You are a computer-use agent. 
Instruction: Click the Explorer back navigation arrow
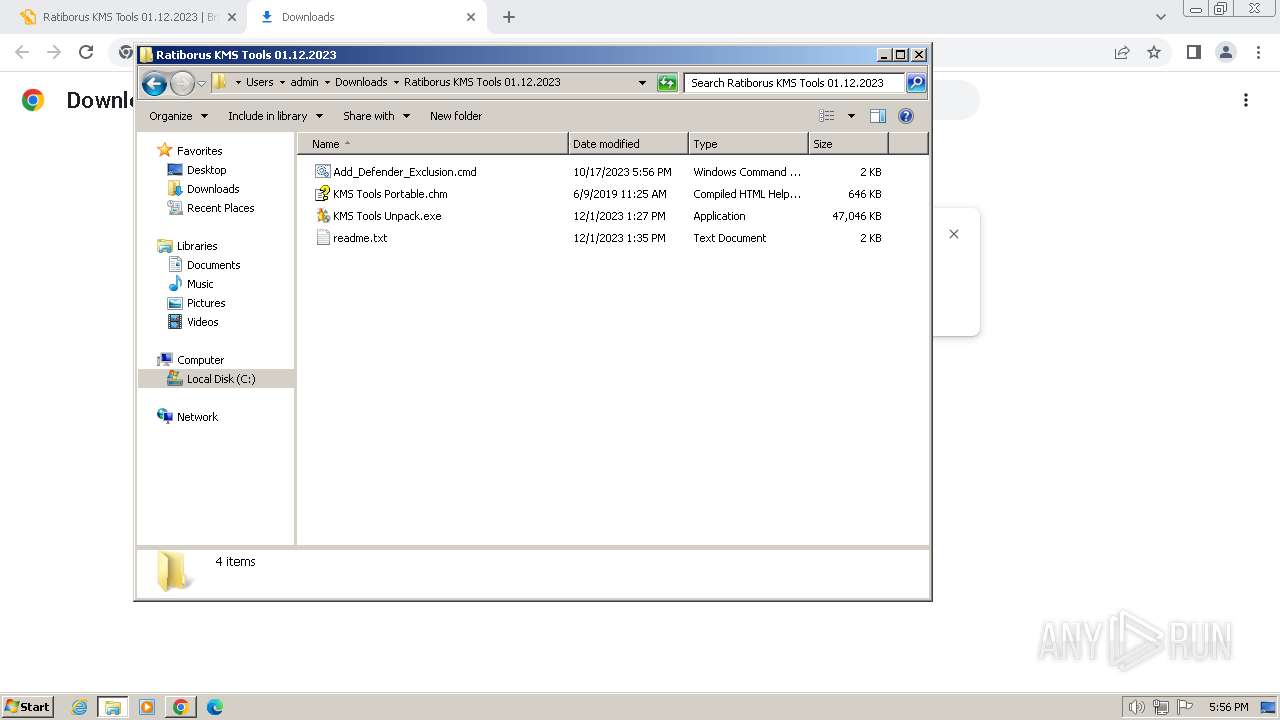[x=154, y=83]
